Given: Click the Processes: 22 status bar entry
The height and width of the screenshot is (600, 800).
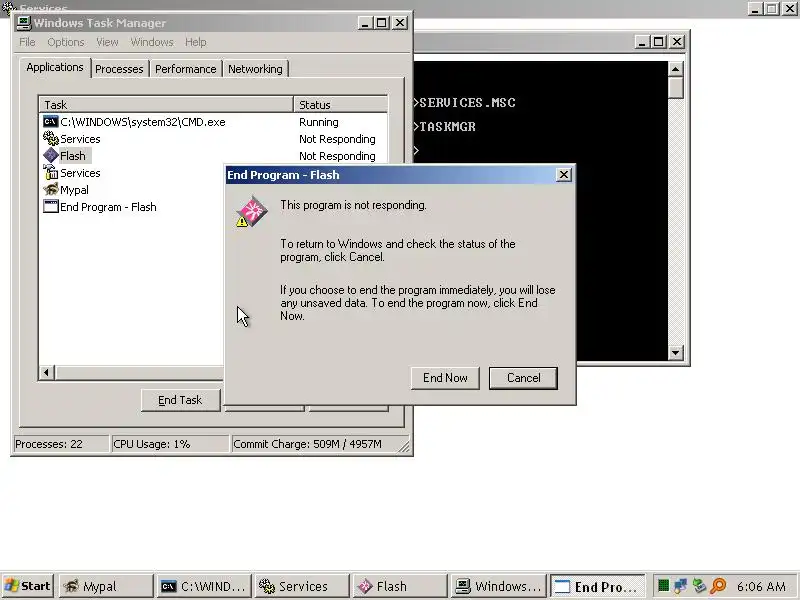Looking at the screenshot, I should tap(60, 444).
